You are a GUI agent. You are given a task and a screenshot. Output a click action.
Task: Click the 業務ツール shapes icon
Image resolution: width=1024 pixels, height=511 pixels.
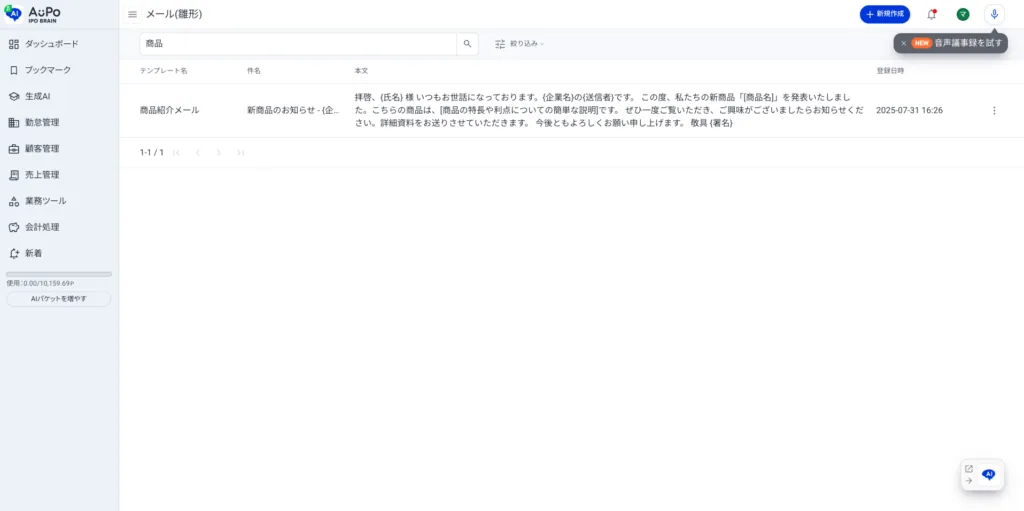pos(14,201)
